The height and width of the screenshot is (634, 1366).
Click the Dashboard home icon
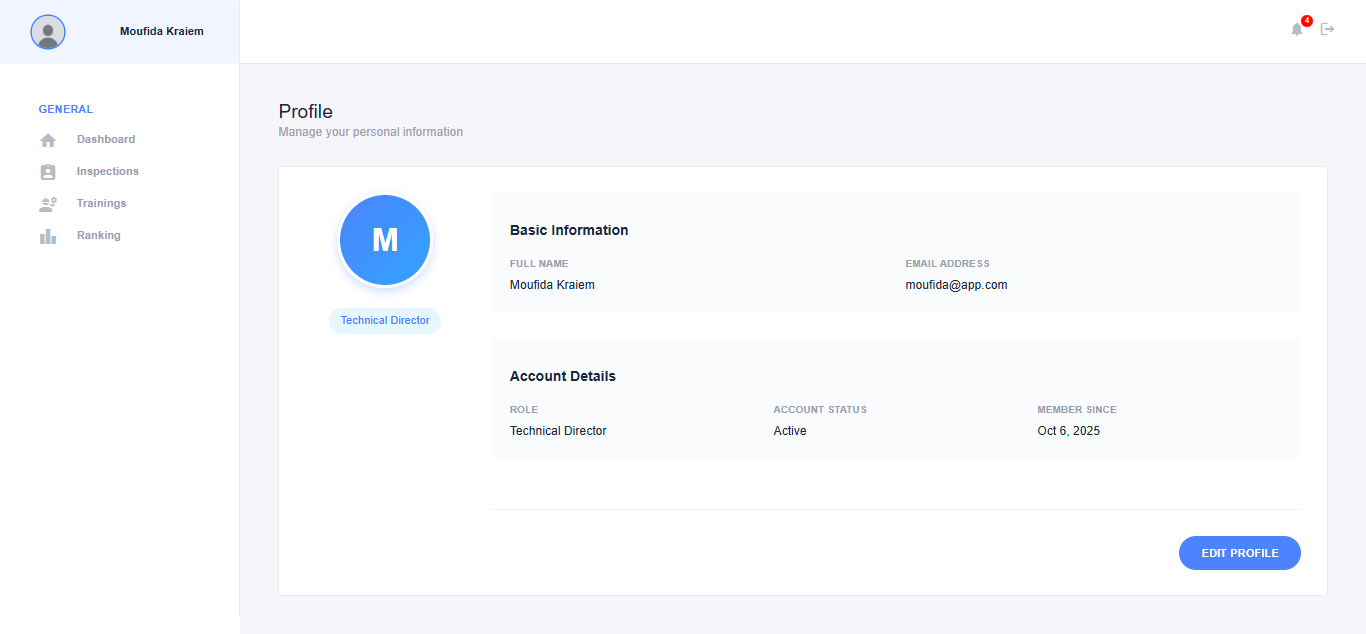coord(48,140)
